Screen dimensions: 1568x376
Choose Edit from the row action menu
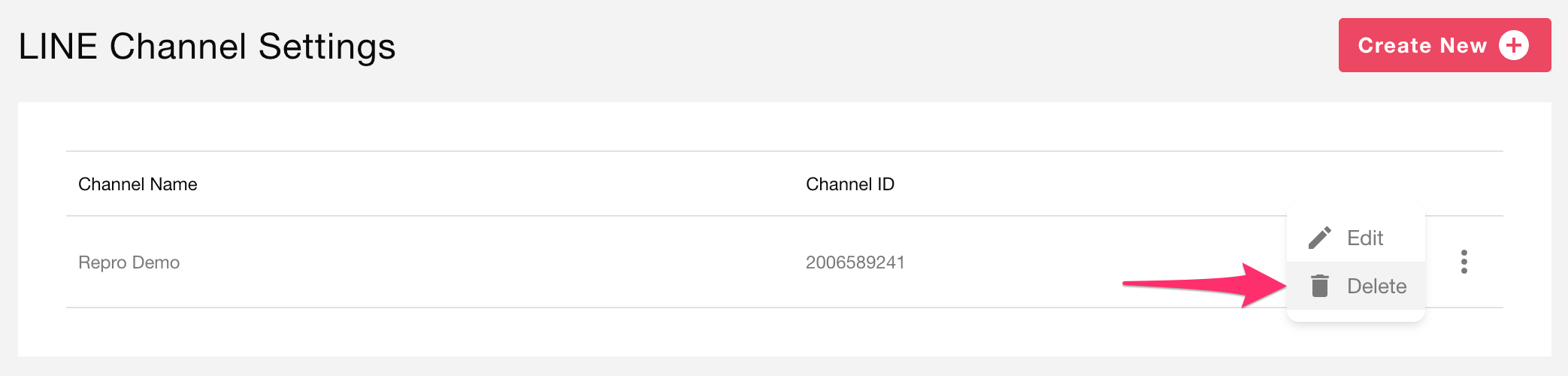[x=1355, y=238]
